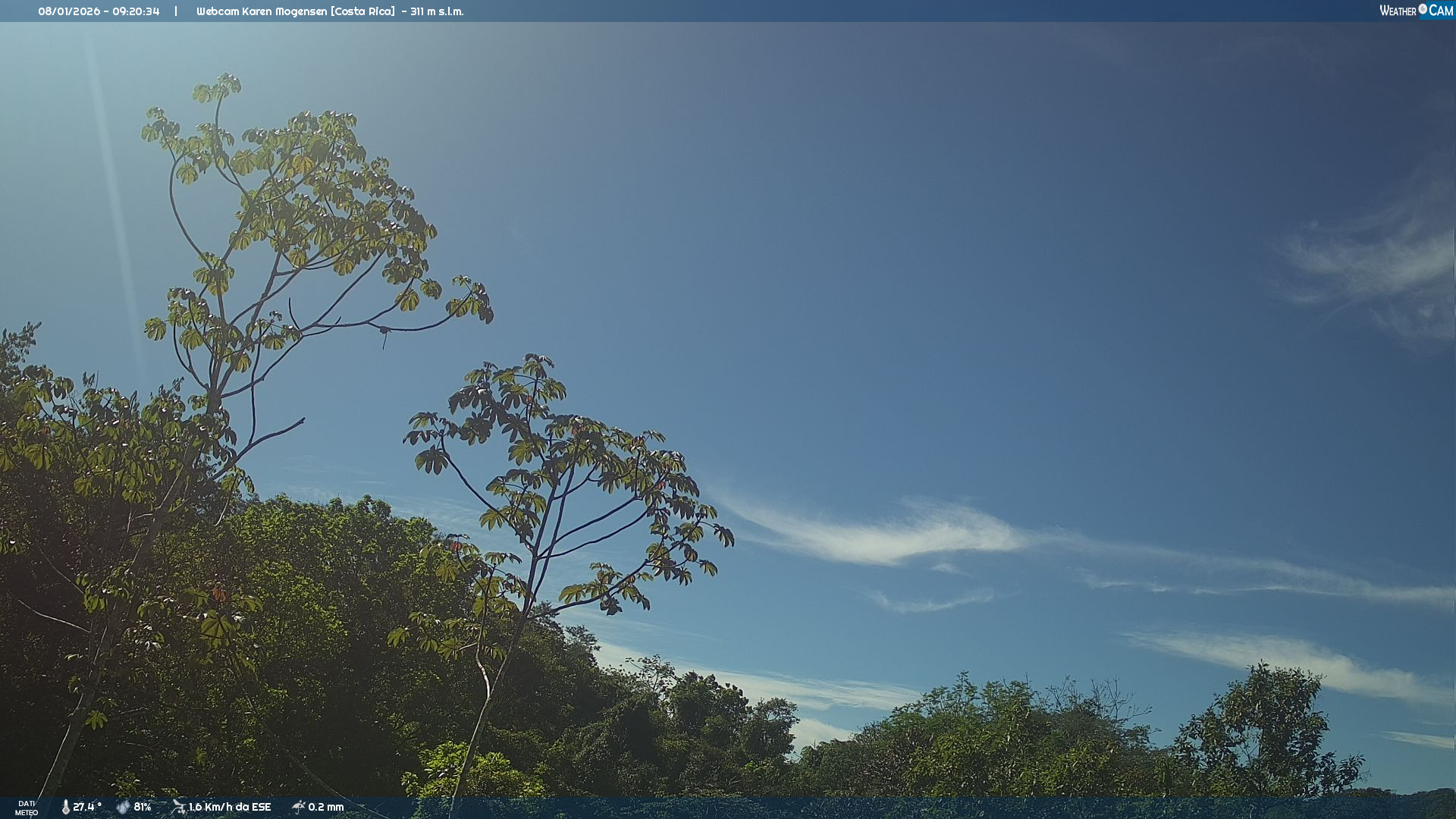The image size is (1456, 819).
Task: Click the 08/01/2026 date and time stamp
Action: coord(99,11)
